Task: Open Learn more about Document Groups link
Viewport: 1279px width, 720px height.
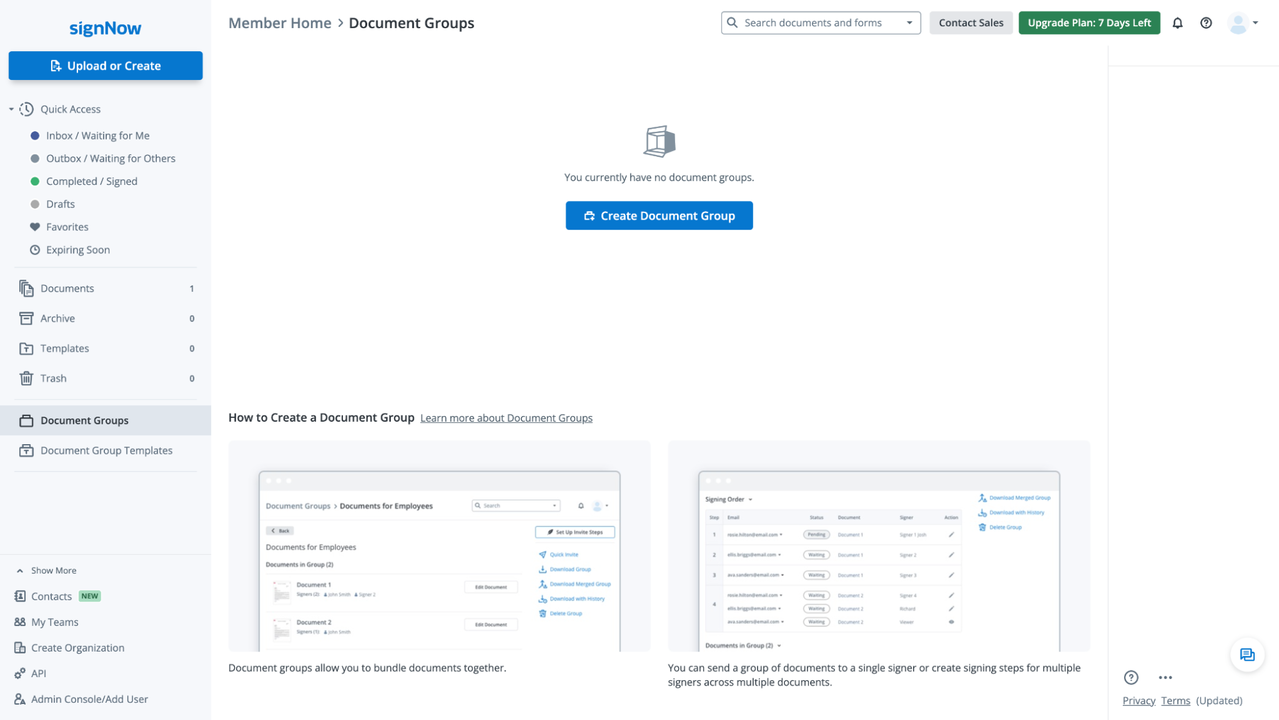Action: coord(506,418)
